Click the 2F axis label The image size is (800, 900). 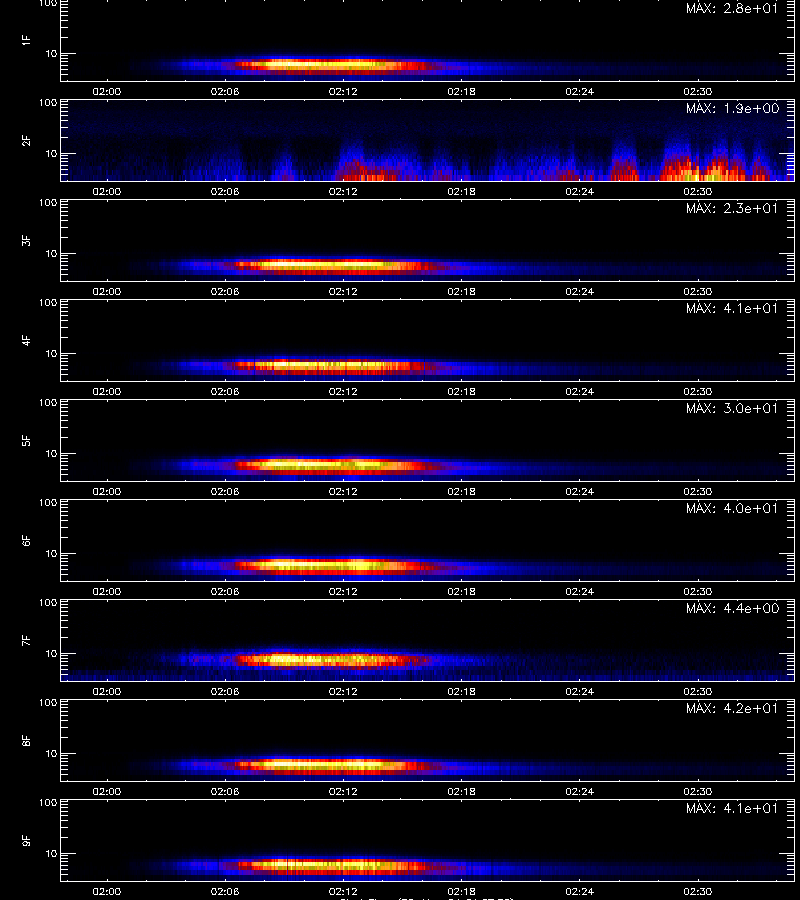[x=26, y=141]
